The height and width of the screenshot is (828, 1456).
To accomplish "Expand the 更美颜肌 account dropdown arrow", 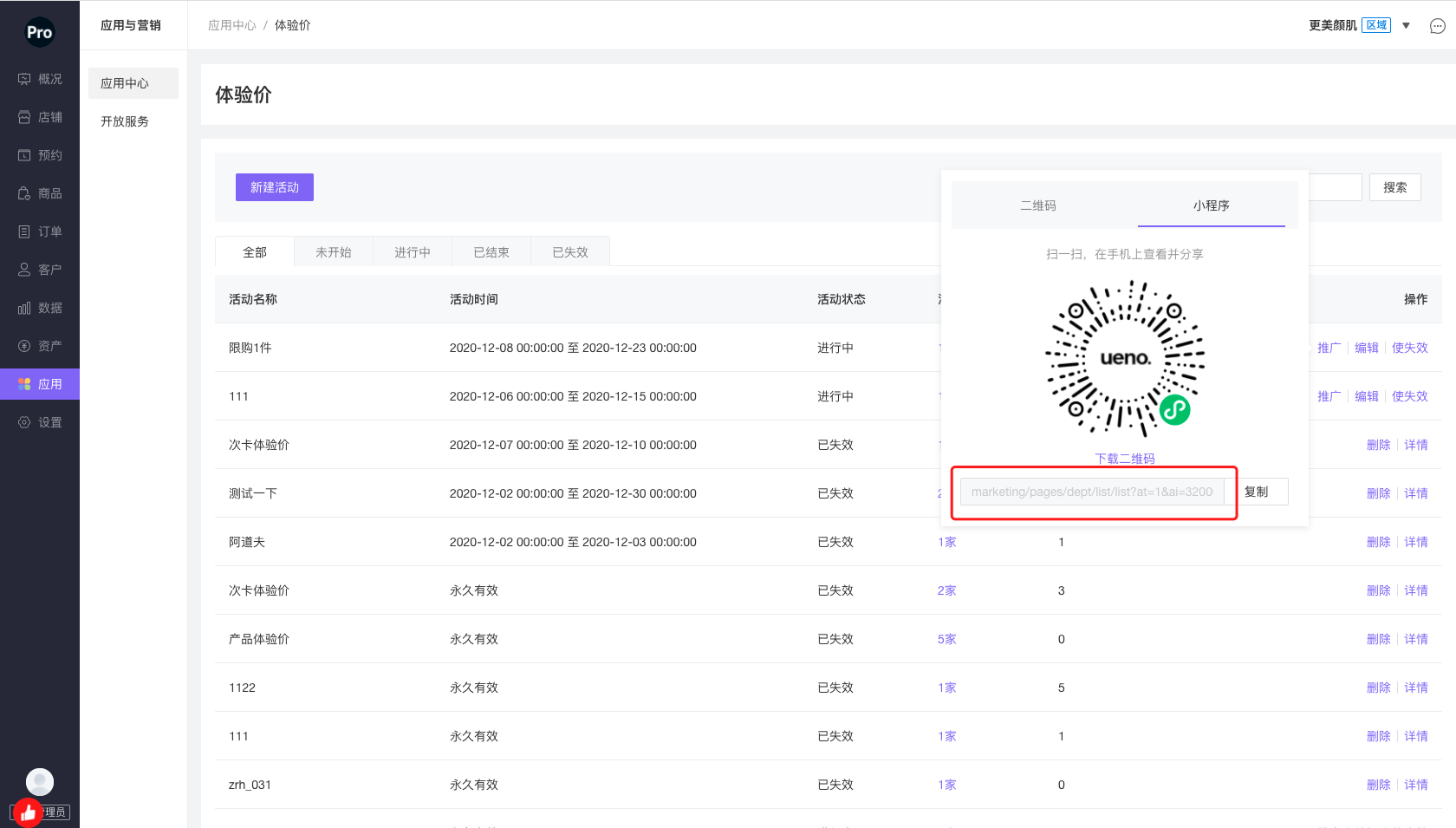I will point(1407,26).
